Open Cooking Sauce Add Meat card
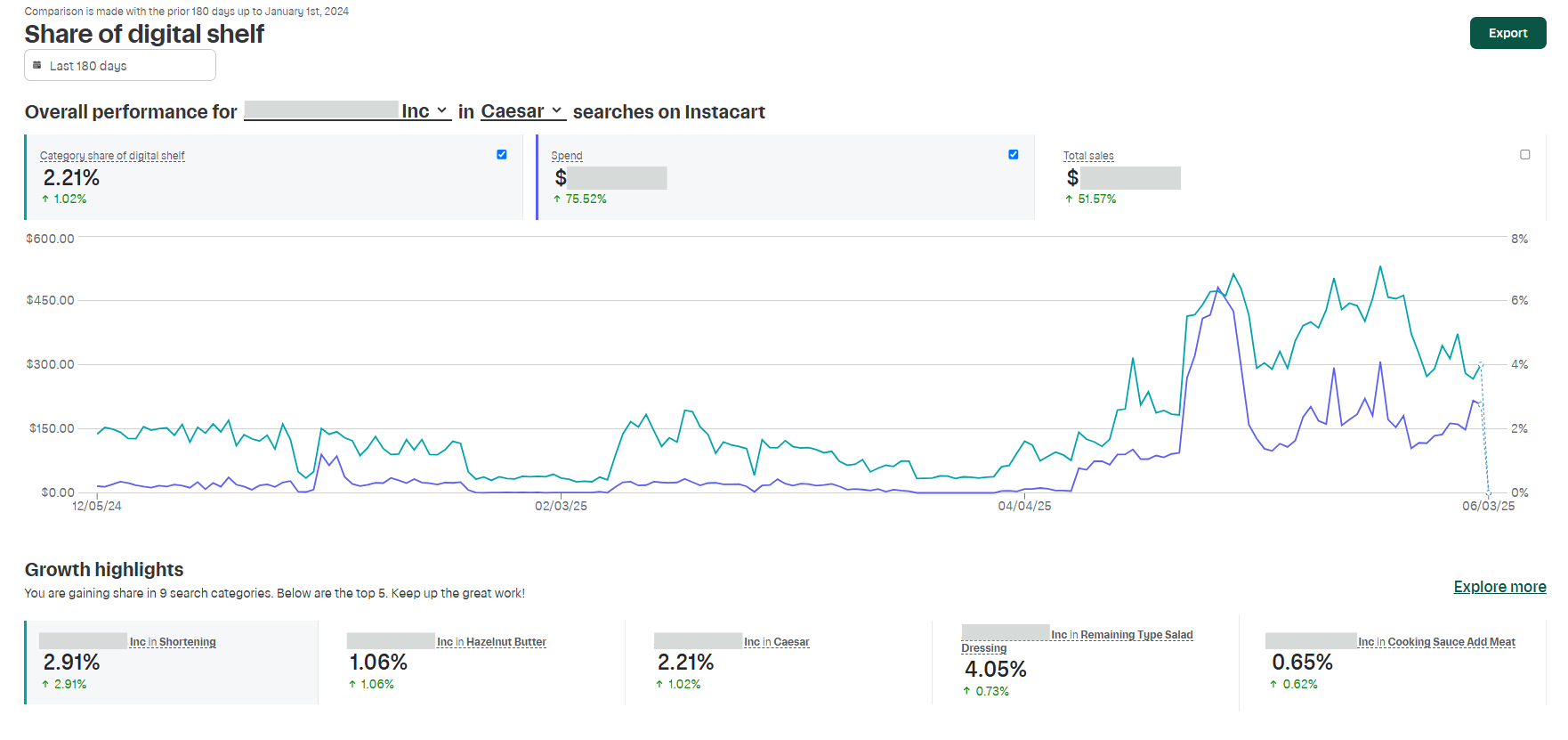 1390,662
